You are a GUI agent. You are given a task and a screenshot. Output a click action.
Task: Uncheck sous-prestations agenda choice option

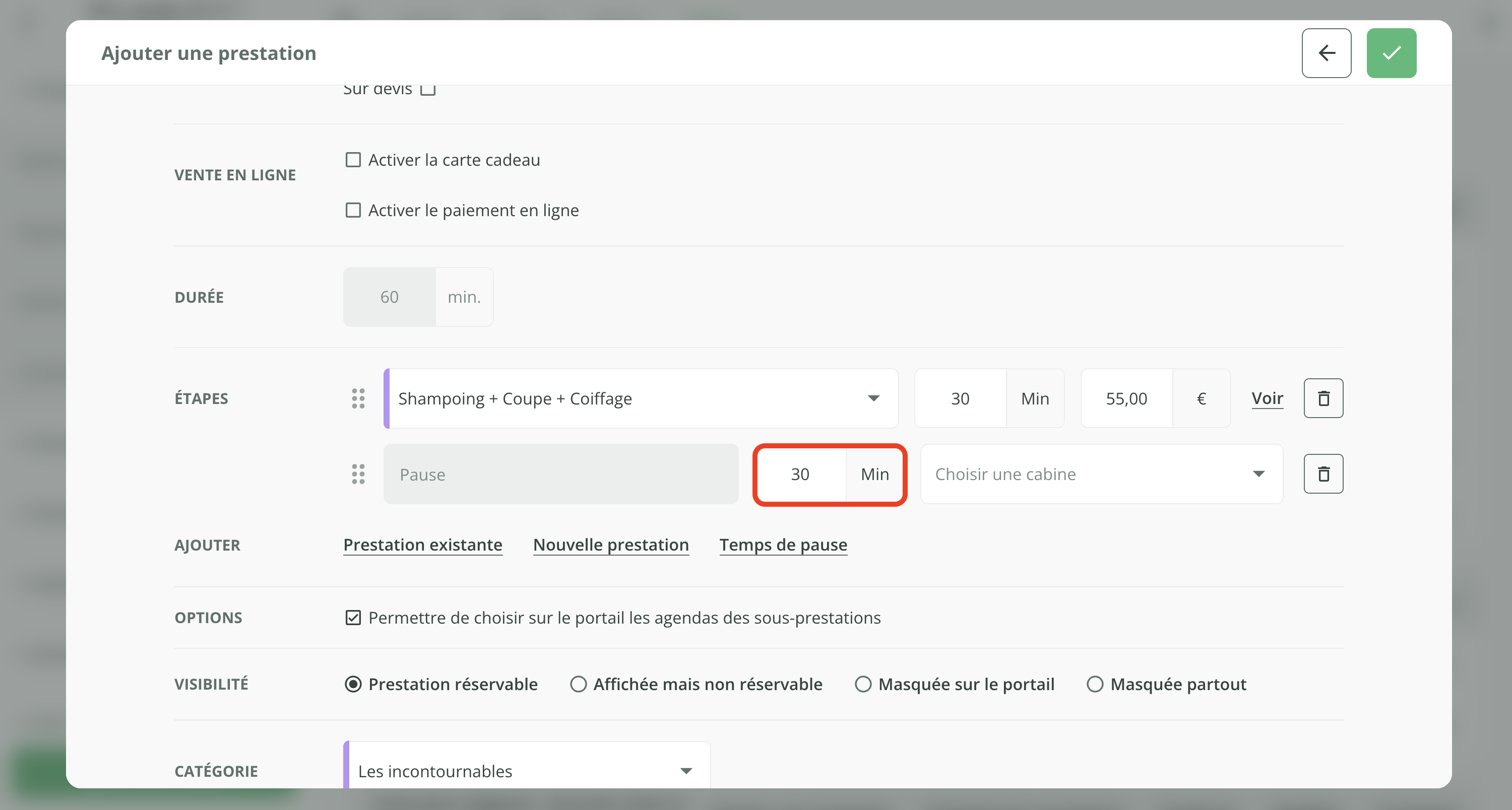click(353, 618)
